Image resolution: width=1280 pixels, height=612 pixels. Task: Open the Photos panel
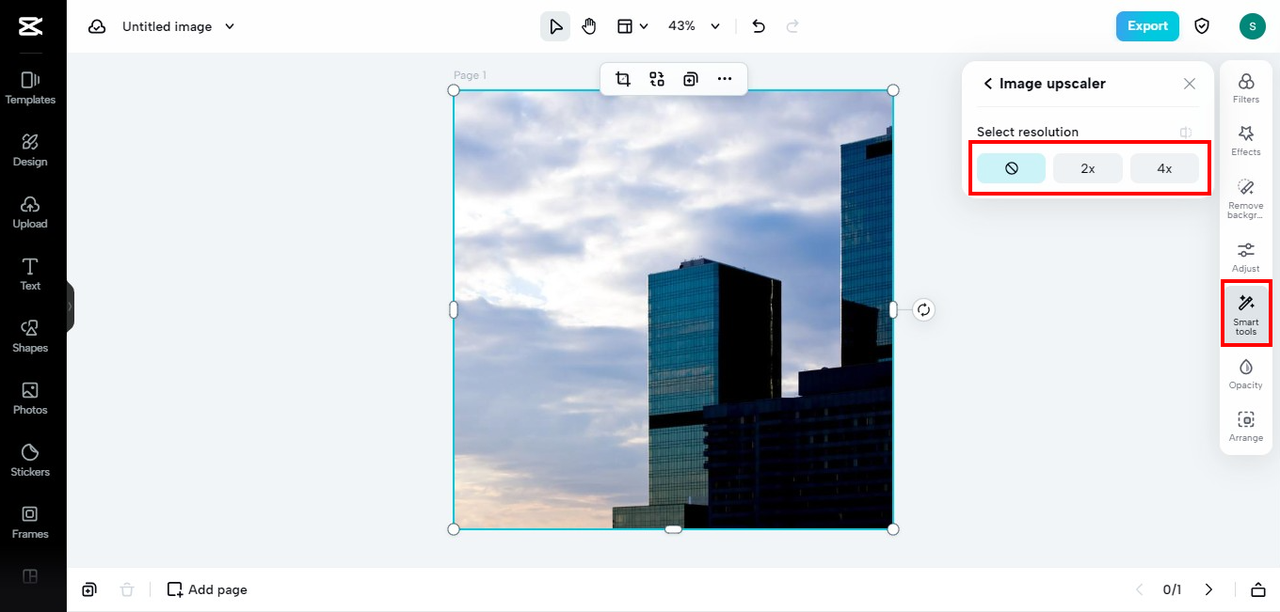[30, 397]
